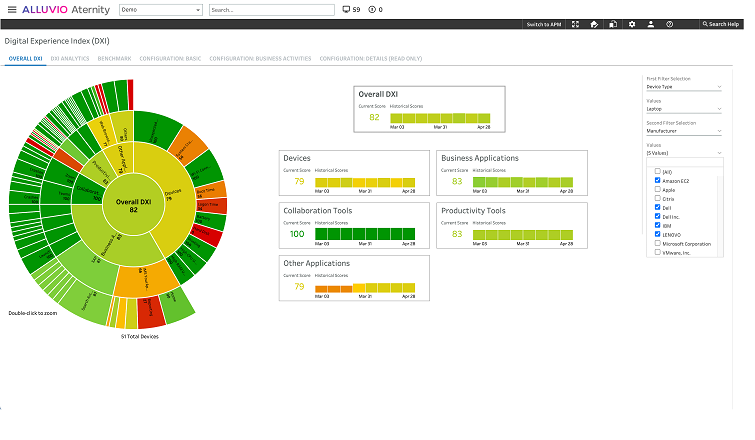Image resolution: width=755 pixels, height=440 pixels.
Task: Click the Search Help link
Action: (x=721, y=24)
